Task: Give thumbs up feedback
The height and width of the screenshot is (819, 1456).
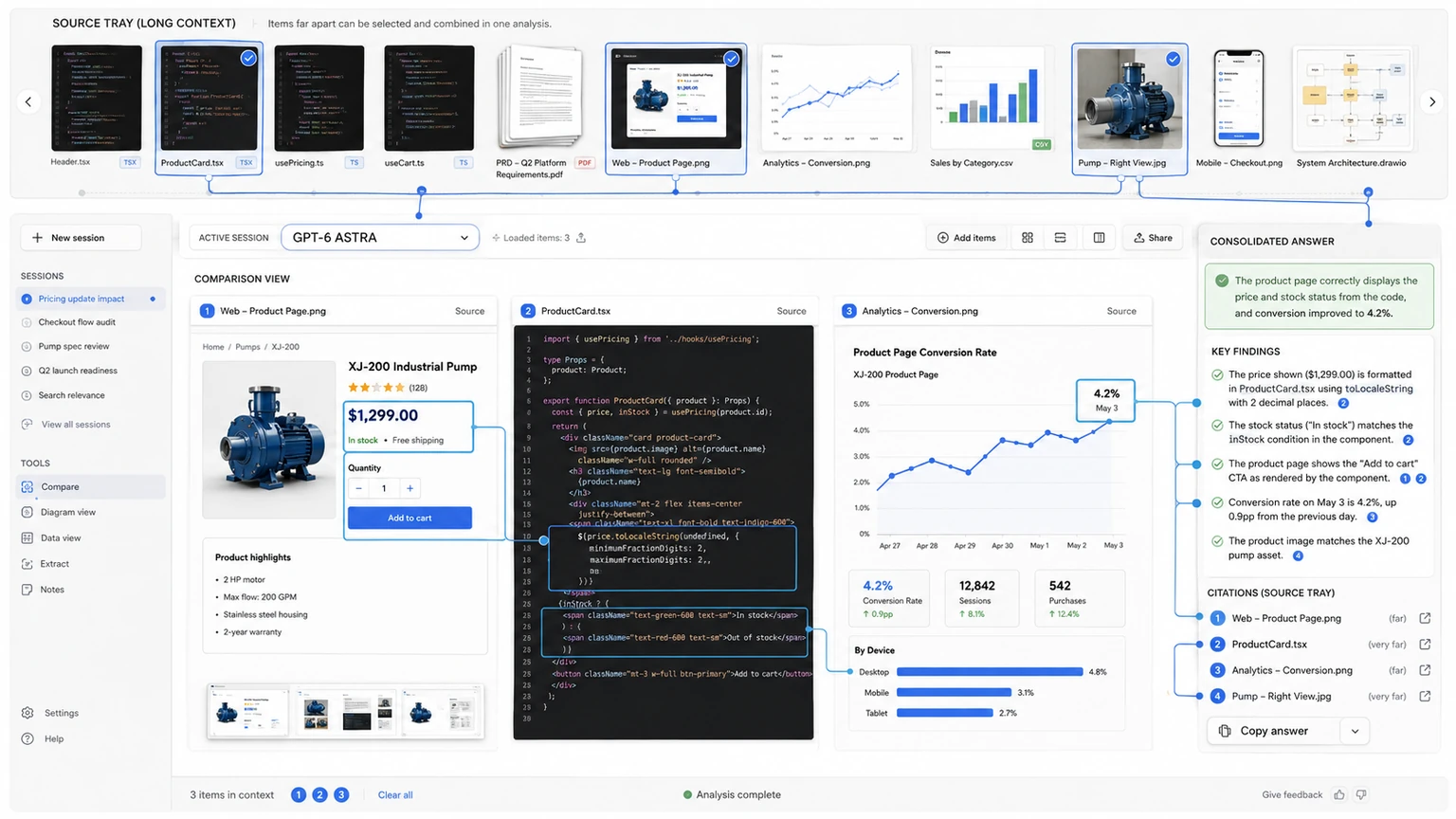Action: tap(1339, 794)
